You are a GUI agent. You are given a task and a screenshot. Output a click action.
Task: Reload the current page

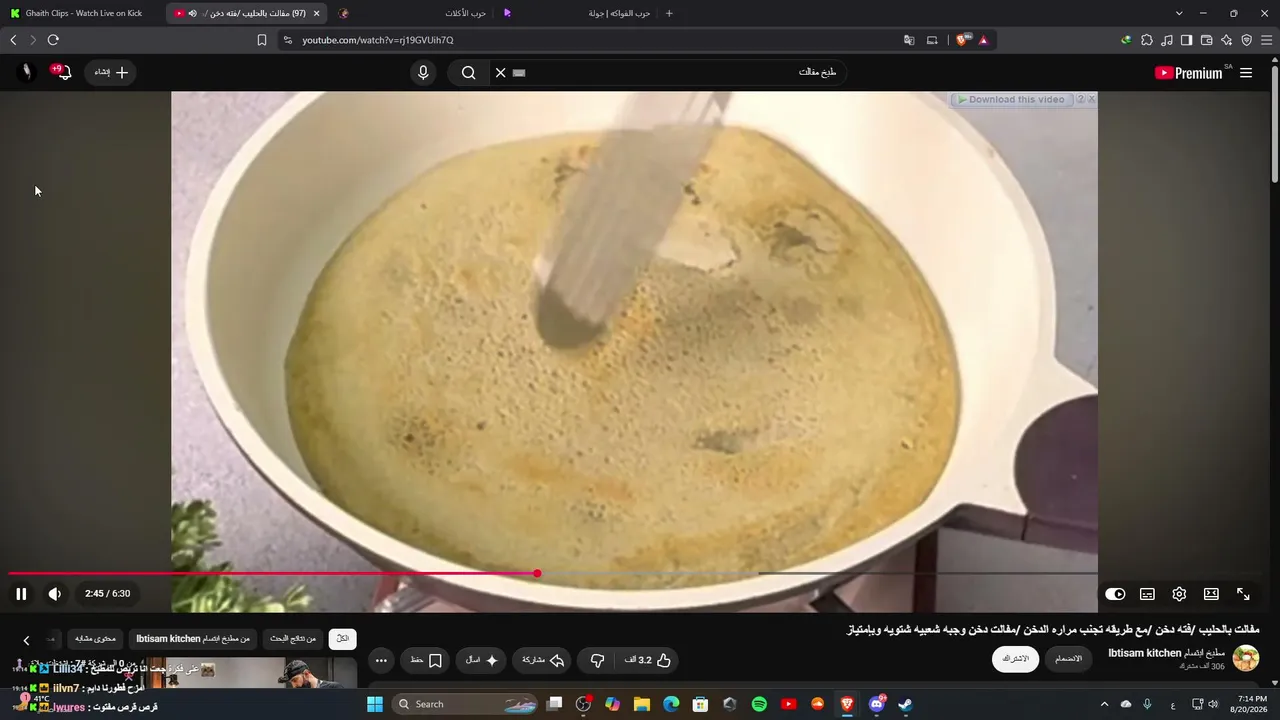(x=53, y=40)
